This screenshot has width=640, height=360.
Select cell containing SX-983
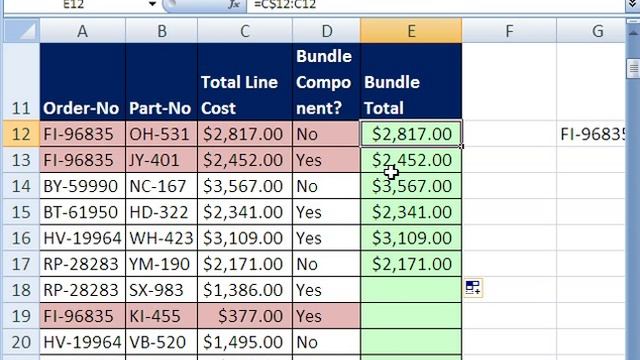tap(162, 290)
